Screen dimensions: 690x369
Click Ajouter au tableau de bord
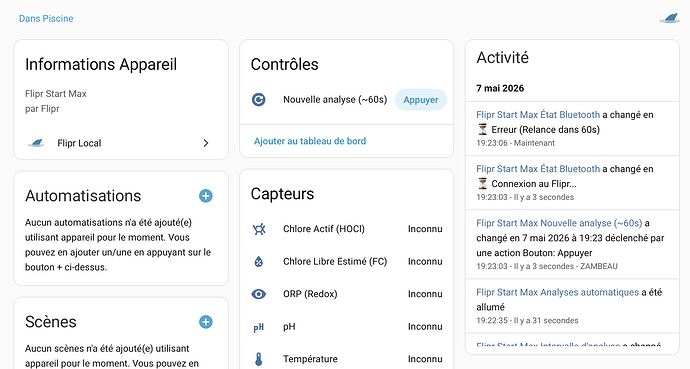[x=310, y=141]
